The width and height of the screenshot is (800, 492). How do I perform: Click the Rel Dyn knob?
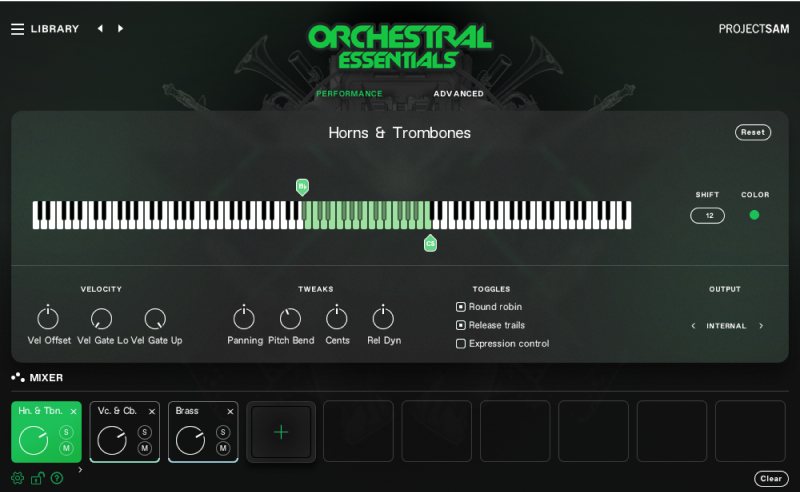[383, 318]
